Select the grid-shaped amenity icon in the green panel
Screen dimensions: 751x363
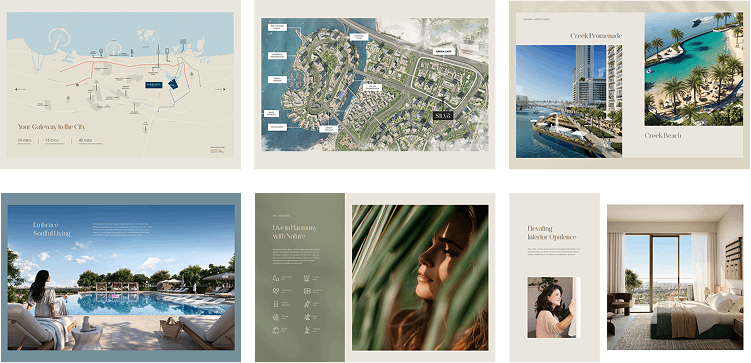[x=306, y=291]
